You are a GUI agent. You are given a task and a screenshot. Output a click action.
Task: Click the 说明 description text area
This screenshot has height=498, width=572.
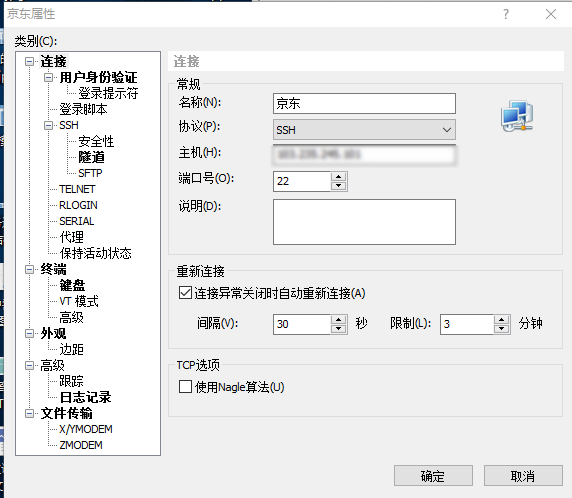[364, 222]
